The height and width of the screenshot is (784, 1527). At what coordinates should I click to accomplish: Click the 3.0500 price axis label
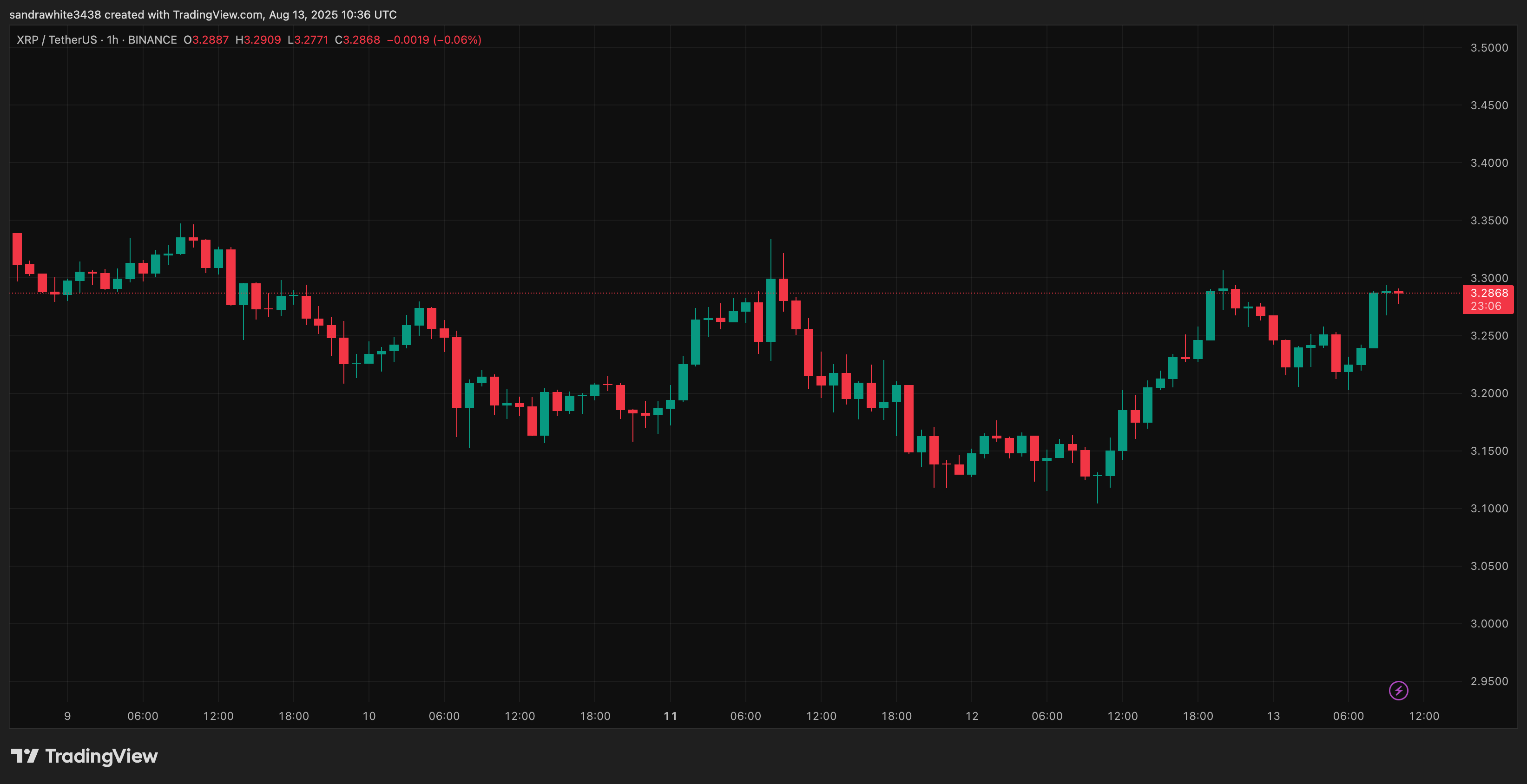(1489, 566)
